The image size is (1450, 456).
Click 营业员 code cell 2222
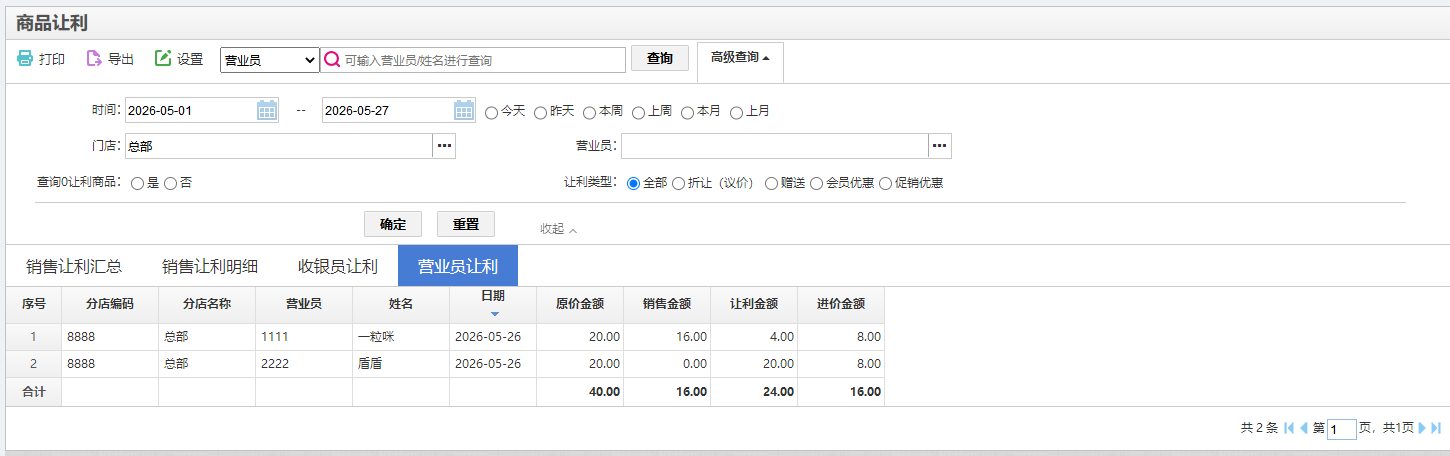click(x=304, y=364)
